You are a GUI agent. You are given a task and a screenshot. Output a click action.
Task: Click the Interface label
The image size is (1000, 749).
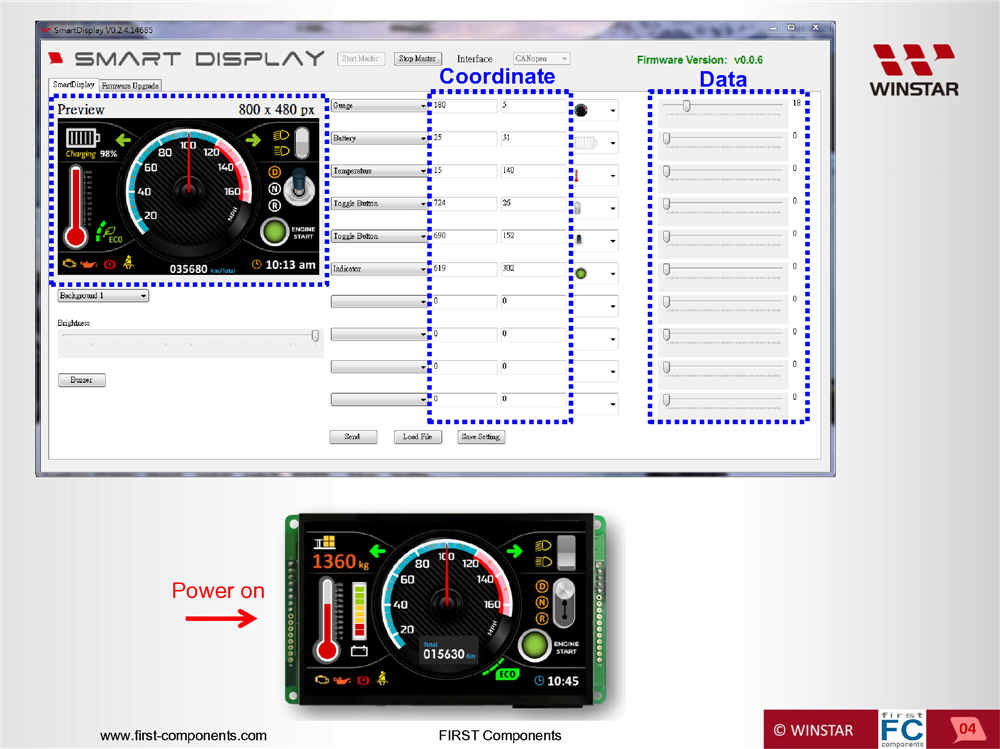click(474, 59)
